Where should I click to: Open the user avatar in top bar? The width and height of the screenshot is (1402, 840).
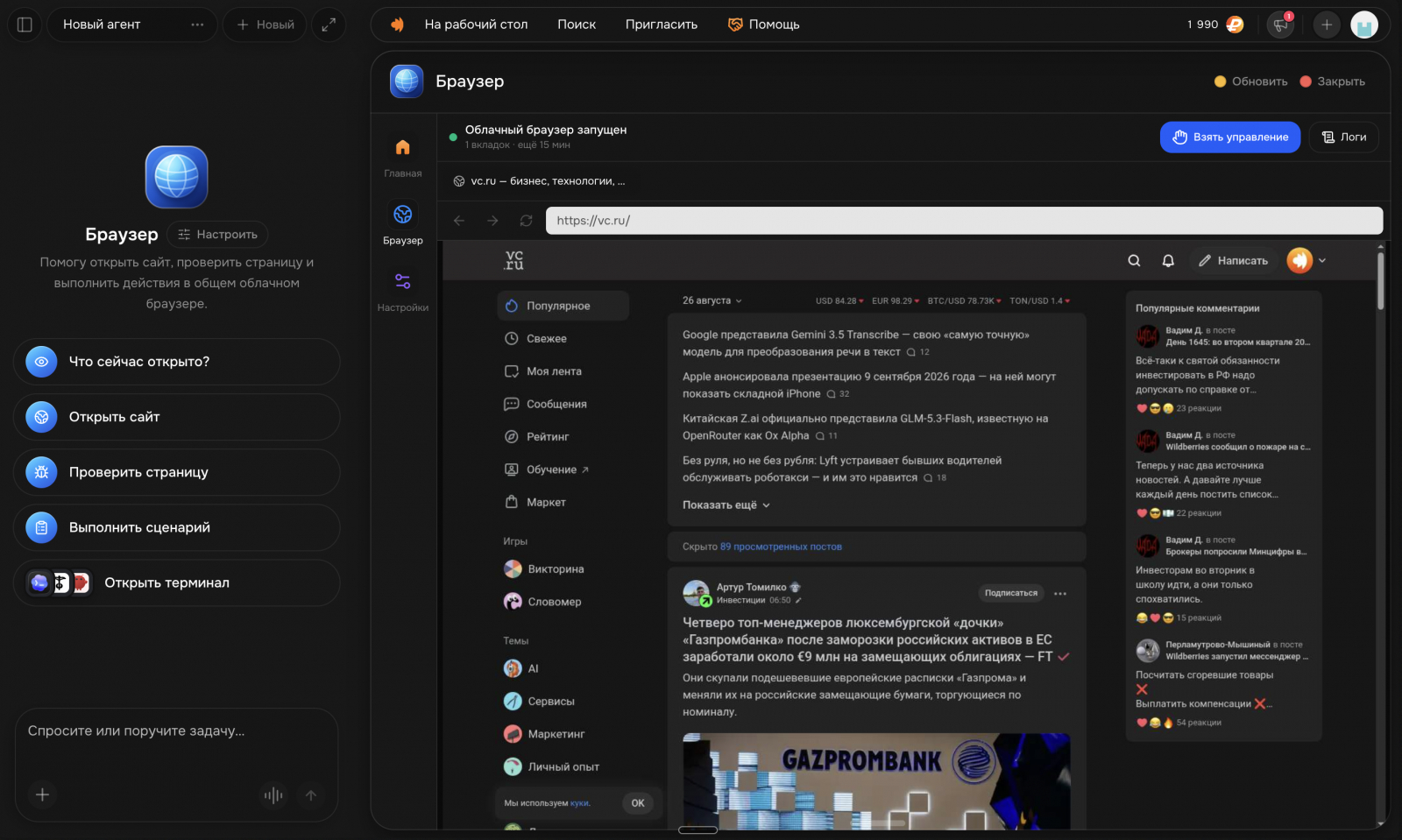pyautogui.click(x=1364, y=25)
